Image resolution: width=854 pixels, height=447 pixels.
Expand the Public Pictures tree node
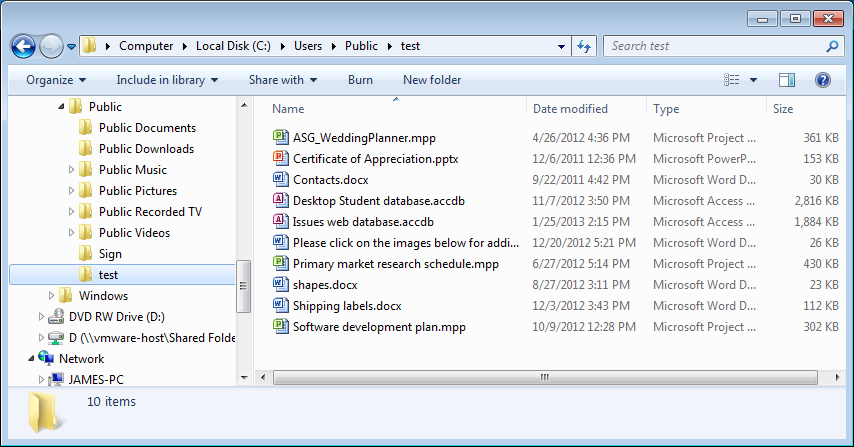71,191
